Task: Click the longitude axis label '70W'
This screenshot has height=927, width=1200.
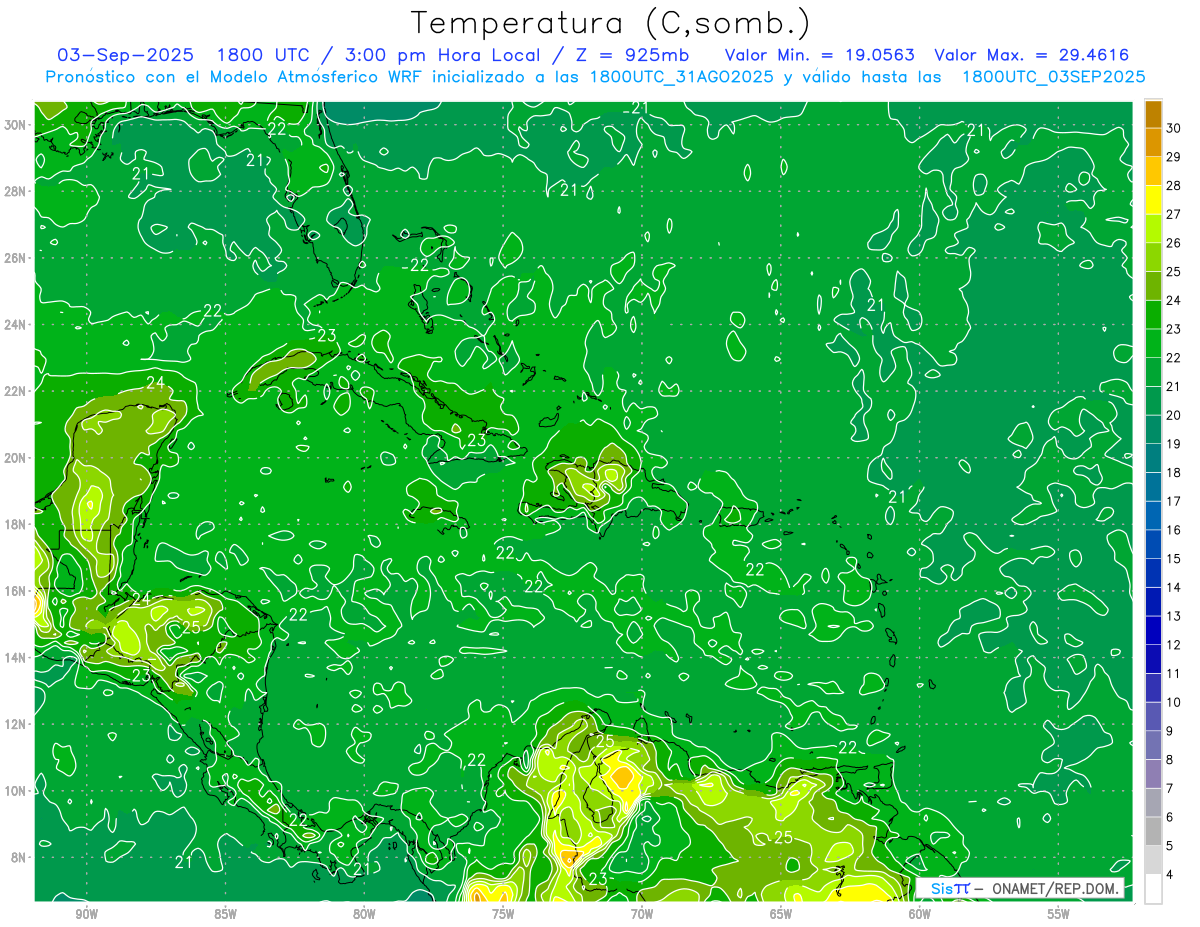Action: point(642,914)
